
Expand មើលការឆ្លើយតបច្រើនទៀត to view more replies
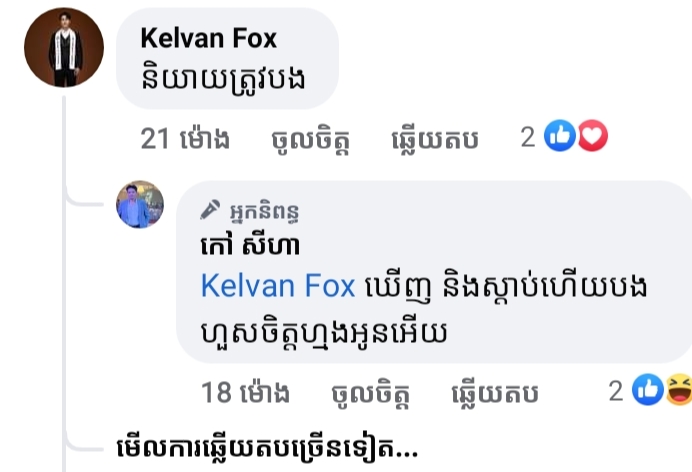point(267,449)
